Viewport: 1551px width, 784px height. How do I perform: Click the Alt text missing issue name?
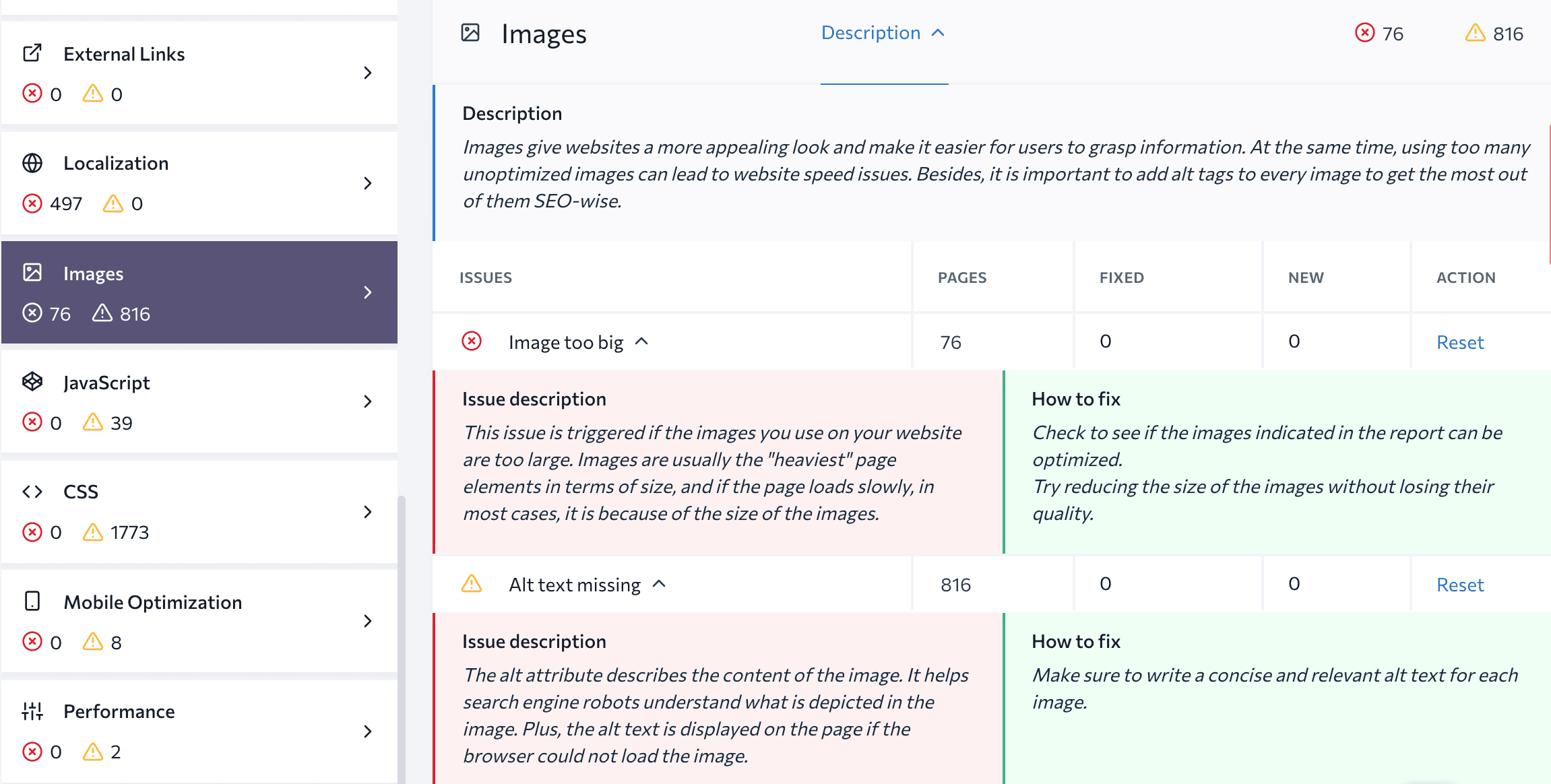[575, 585]
